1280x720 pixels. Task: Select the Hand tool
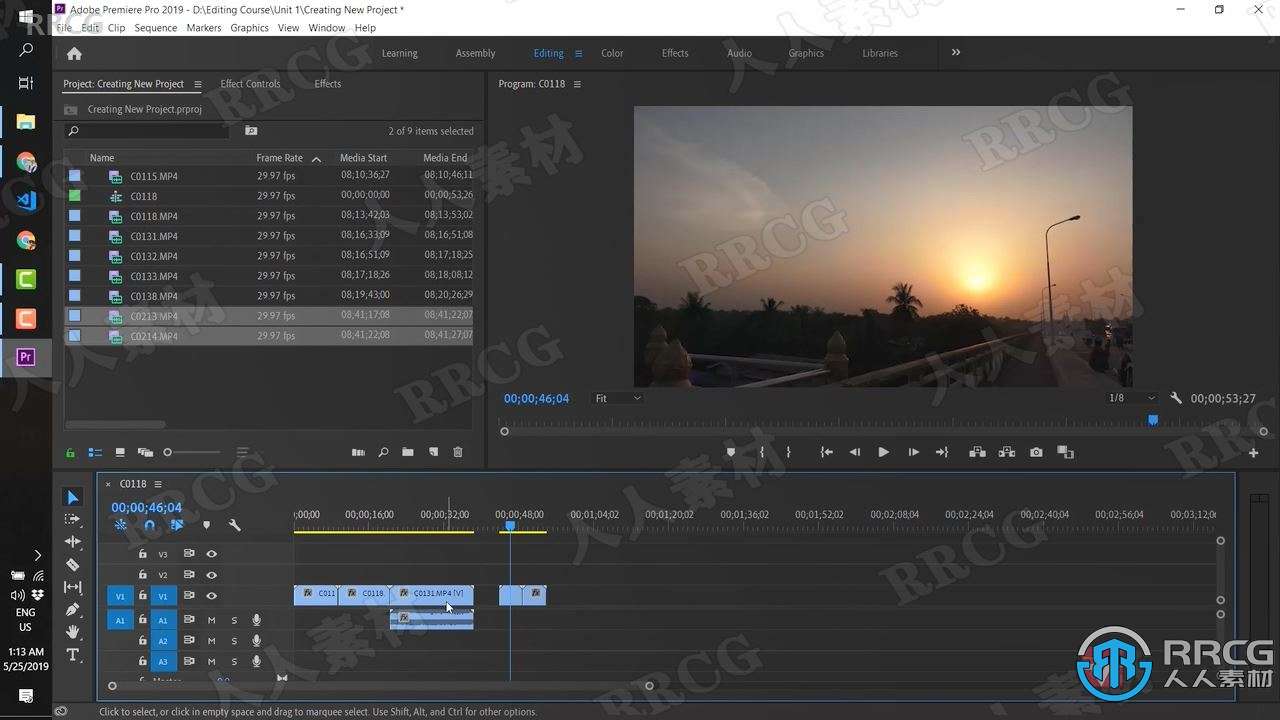click(73, 632)
